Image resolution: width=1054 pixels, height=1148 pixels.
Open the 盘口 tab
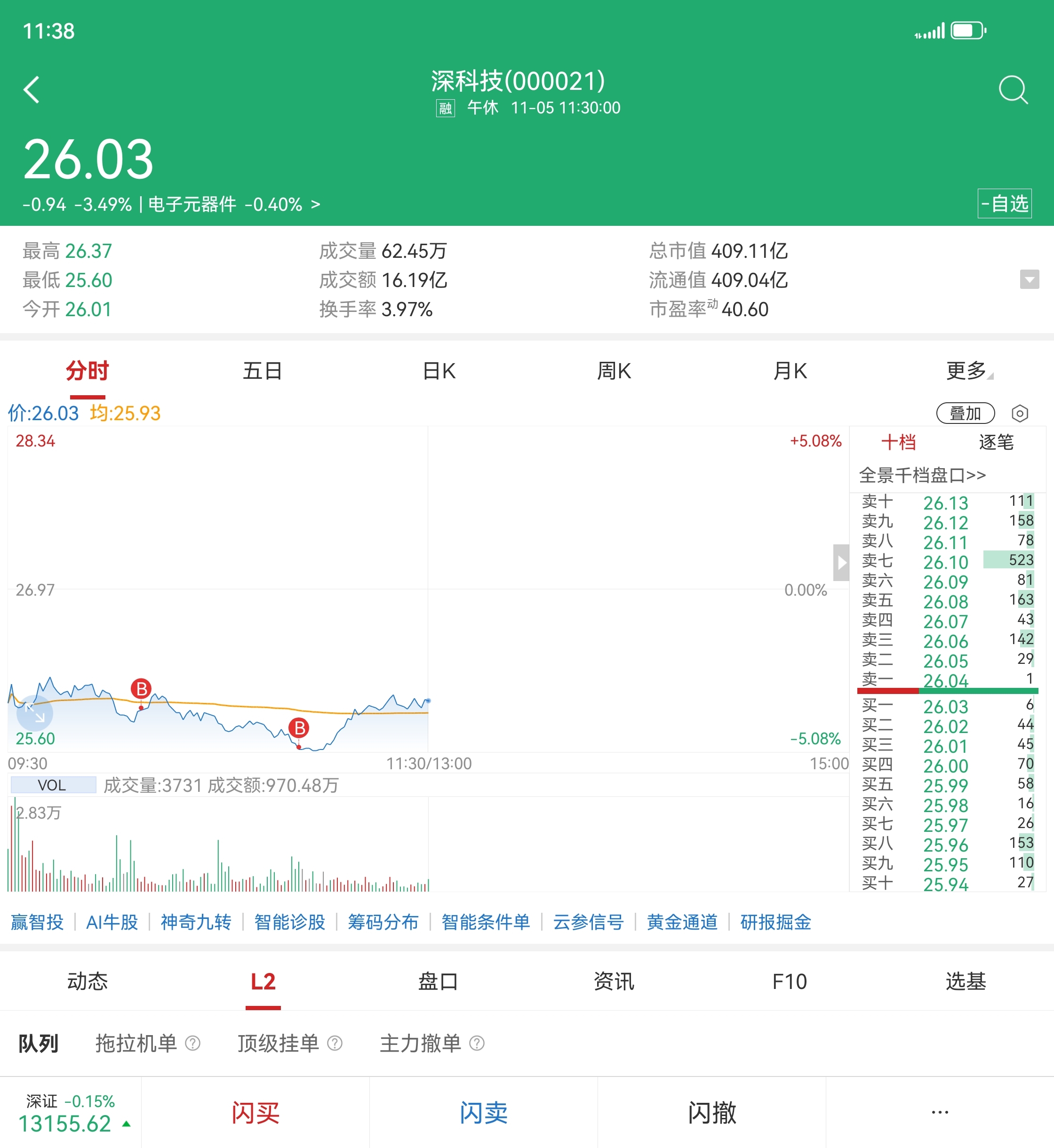[x=438, y=981]
